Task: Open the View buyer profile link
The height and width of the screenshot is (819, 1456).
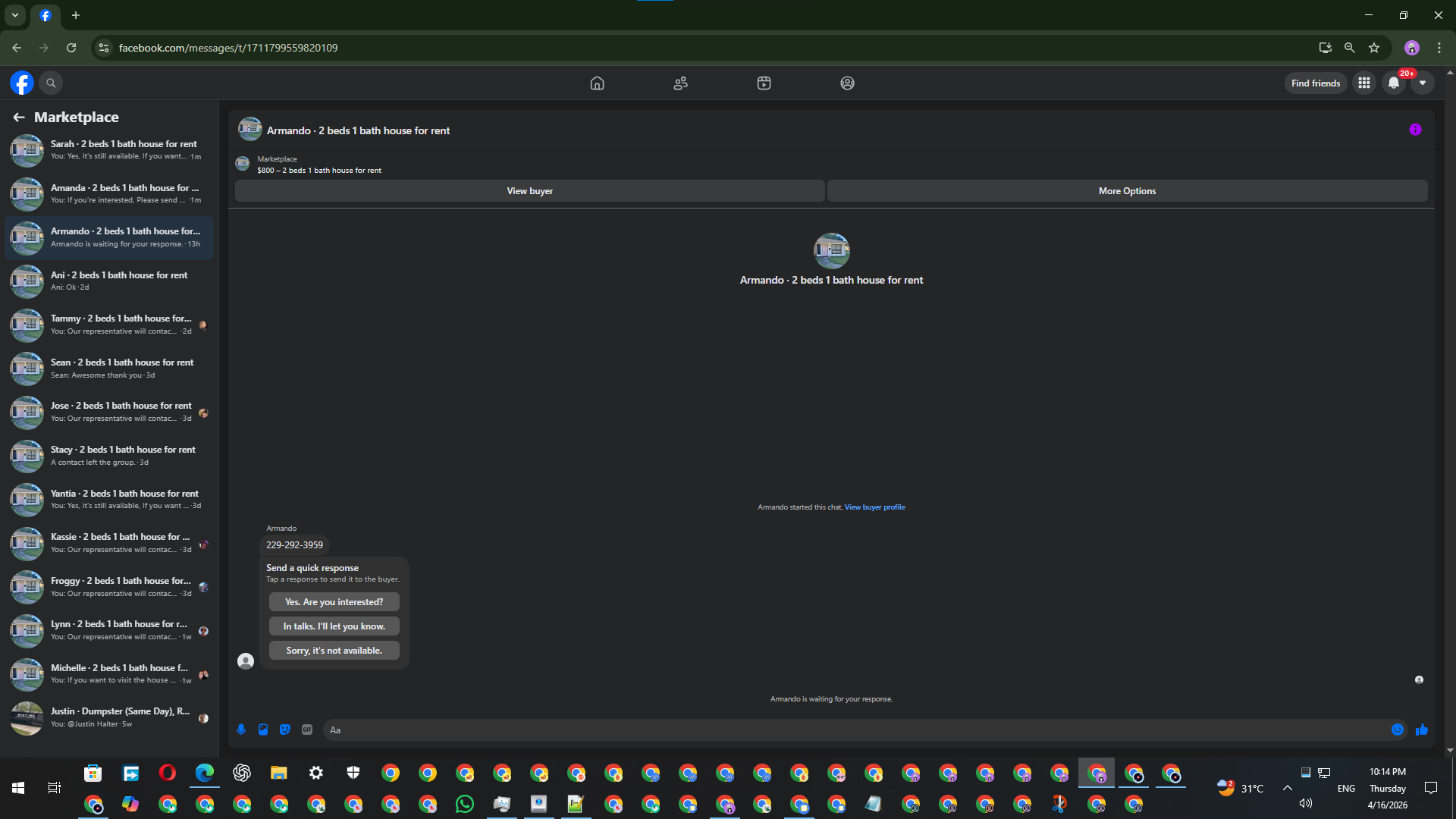Action: (874, 507)
